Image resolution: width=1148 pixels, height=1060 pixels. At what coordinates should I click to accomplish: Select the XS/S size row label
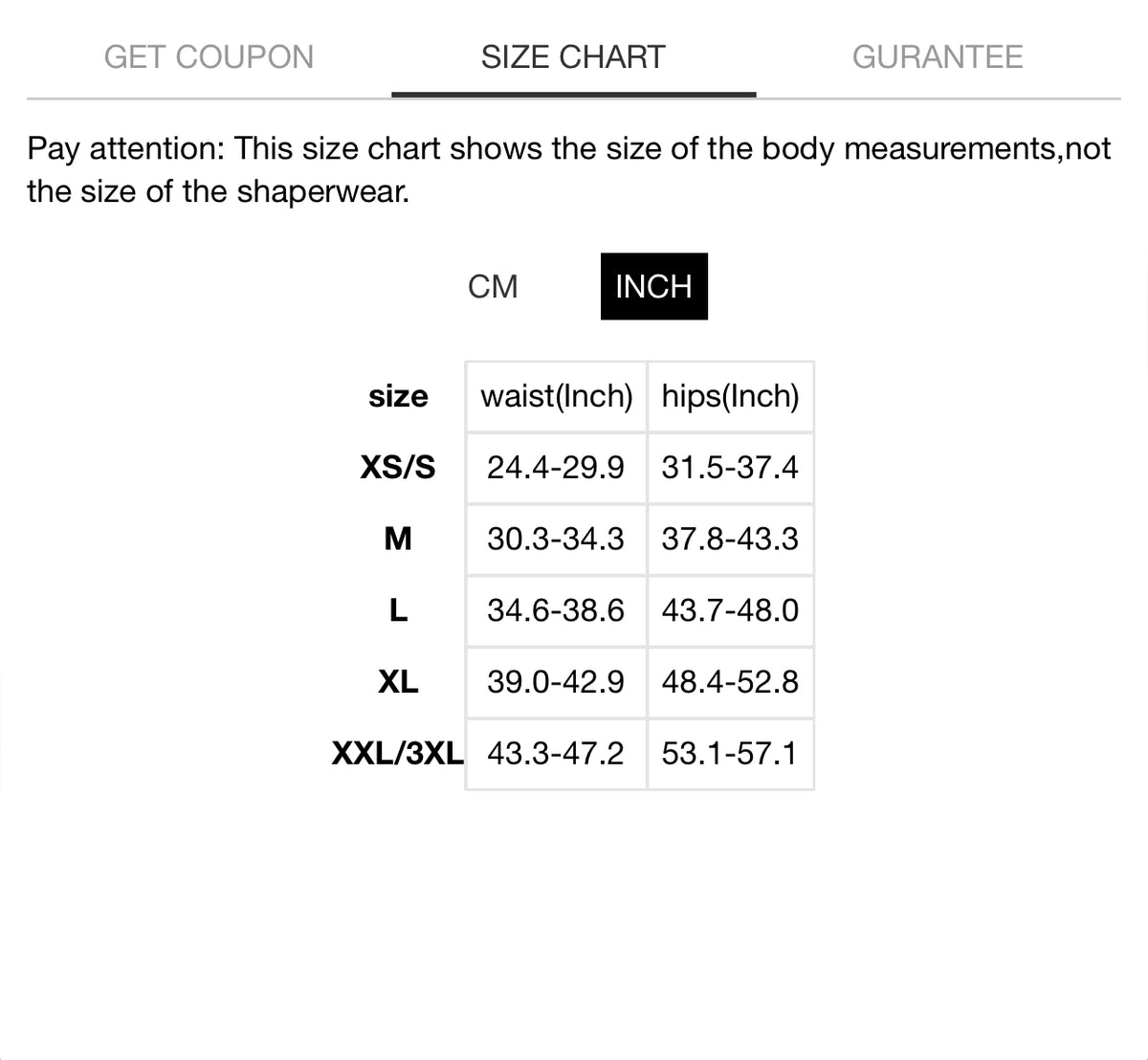[398, 468]
